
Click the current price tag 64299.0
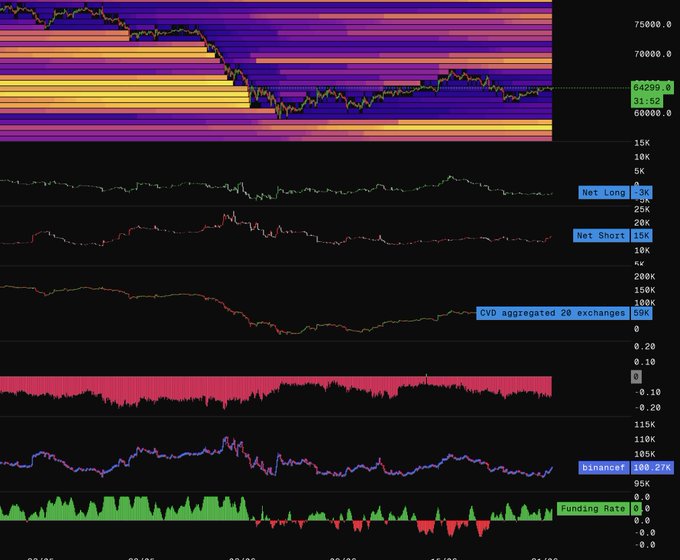point(652,88)
